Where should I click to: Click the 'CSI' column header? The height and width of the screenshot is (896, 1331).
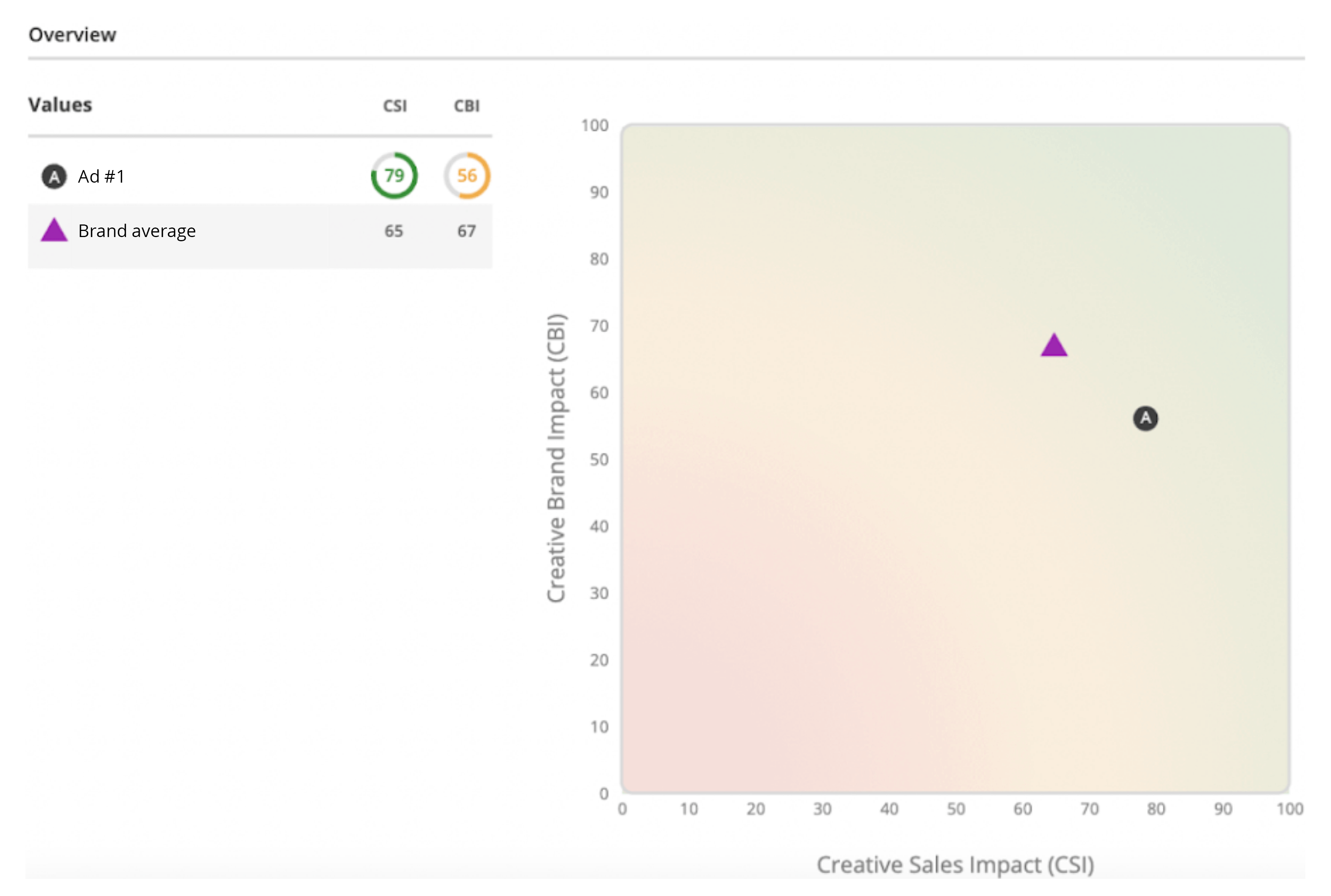pyautogui.click(x=395, y=106)
